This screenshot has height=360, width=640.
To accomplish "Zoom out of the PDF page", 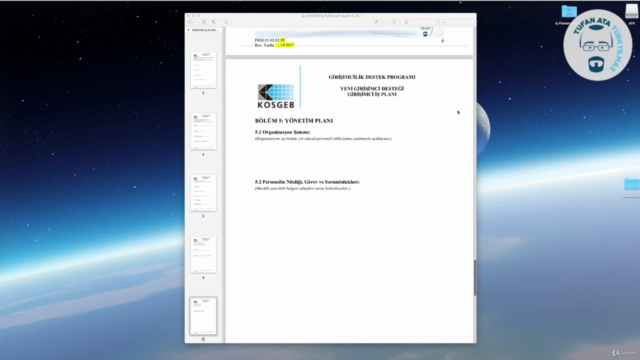I will pos(204,22).
